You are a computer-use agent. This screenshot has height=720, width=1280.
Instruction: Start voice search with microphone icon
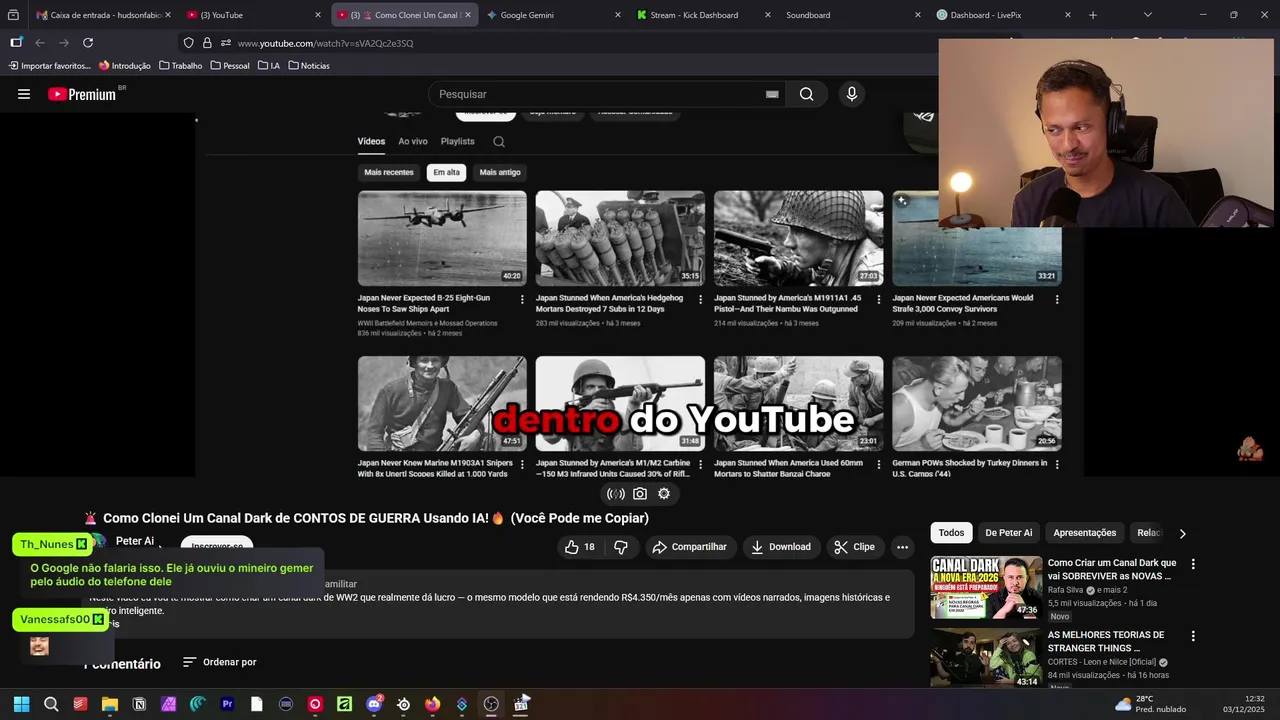click(852, 94)
